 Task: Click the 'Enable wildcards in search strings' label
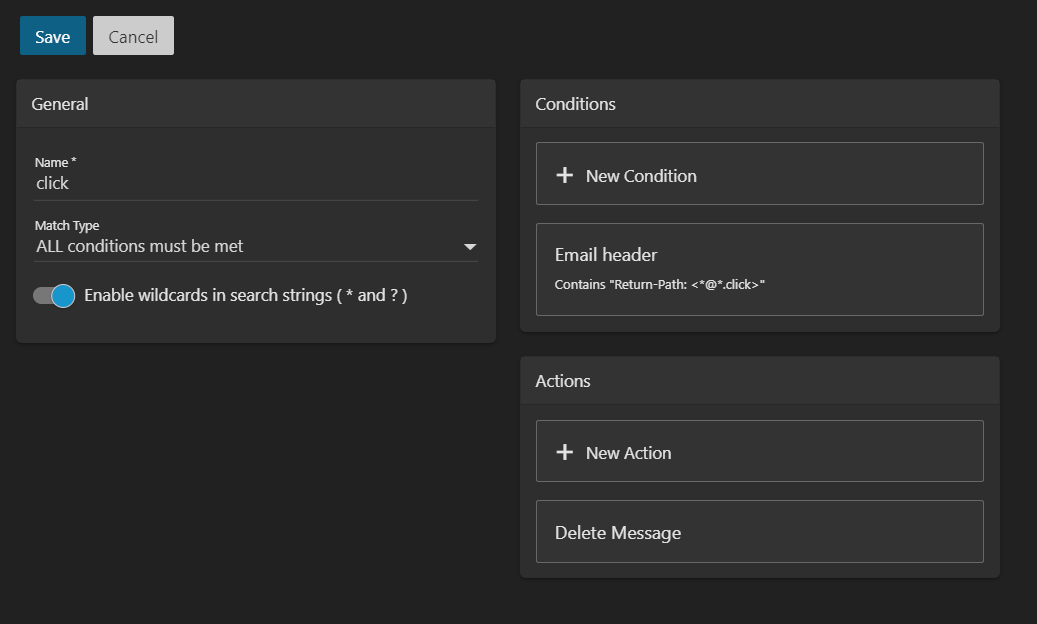pyautogui.click(x=245, y=295)
